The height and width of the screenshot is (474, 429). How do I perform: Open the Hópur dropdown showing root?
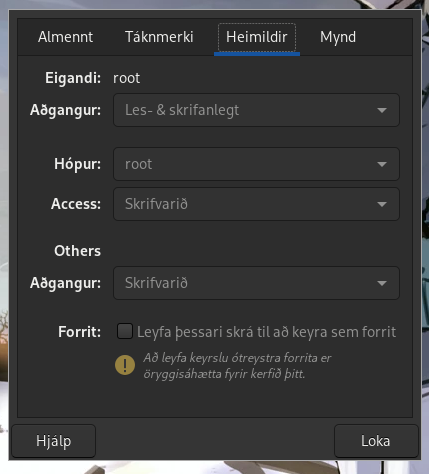click(x=256, y=164)
